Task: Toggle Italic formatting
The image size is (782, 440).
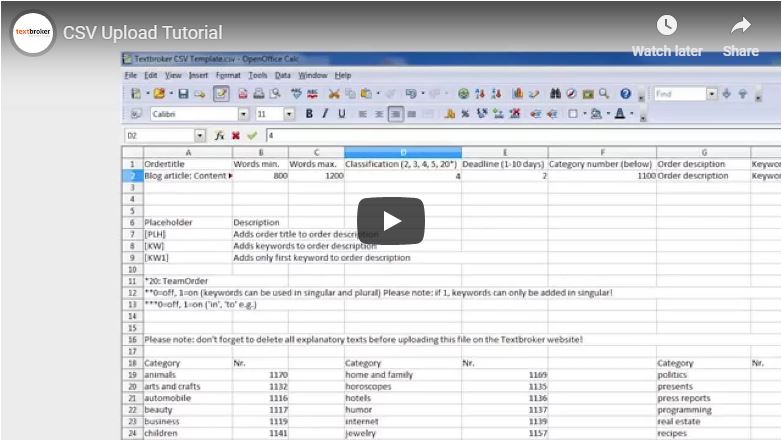Action: tap(325, 114)
